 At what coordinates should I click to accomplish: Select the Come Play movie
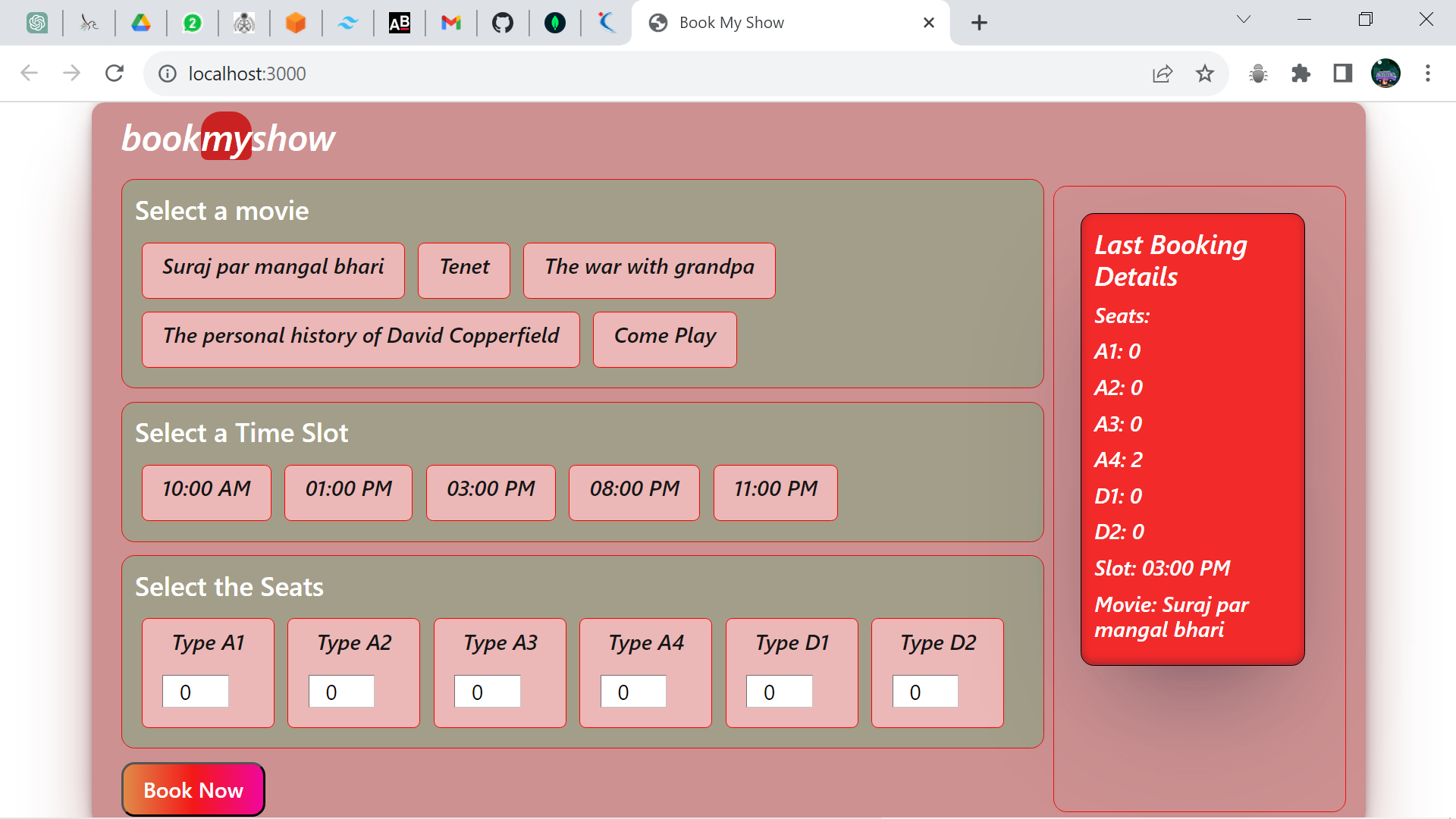(664, 339)
